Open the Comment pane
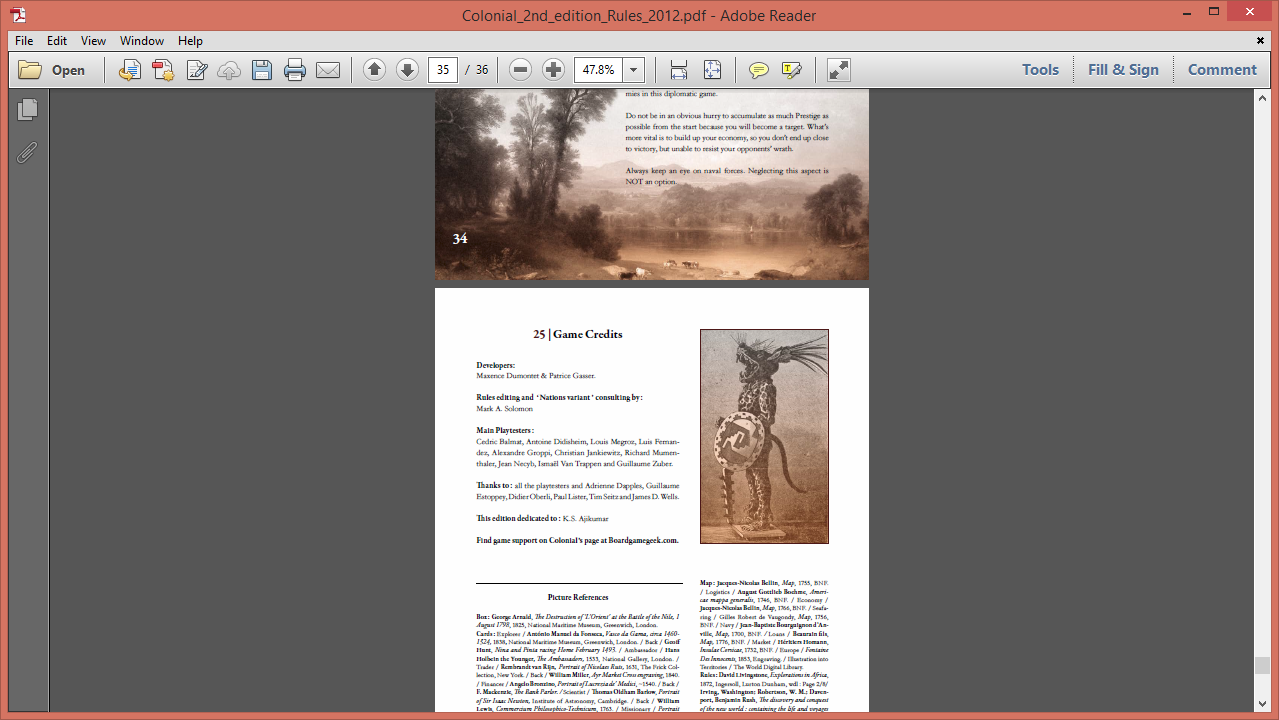The image size is (1279, 720). pos(1222,70)
